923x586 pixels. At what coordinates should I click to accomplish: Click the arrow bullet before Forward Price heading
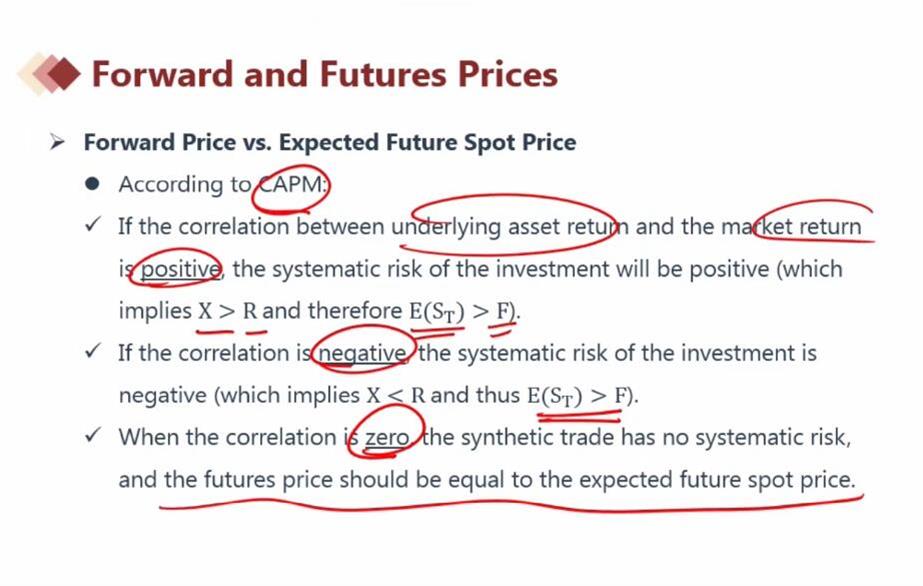(x=57, y=142)
